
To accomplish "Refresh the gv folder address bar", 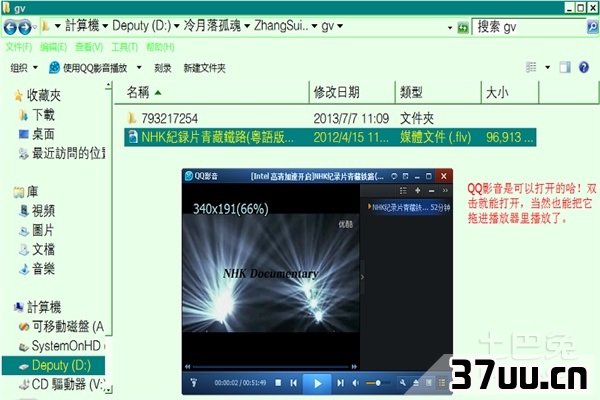I will point(463,27).
